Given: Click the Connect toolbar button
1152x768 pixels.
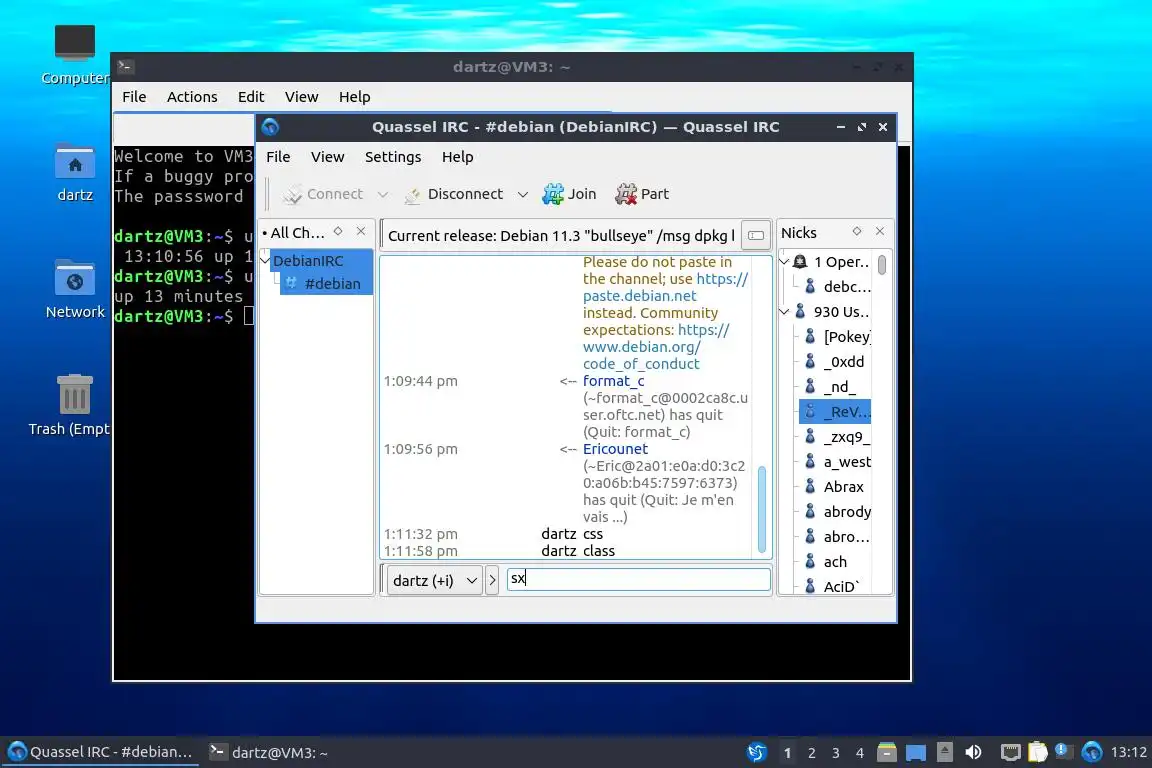Looking at the screenshot, I should pos(323,194).
